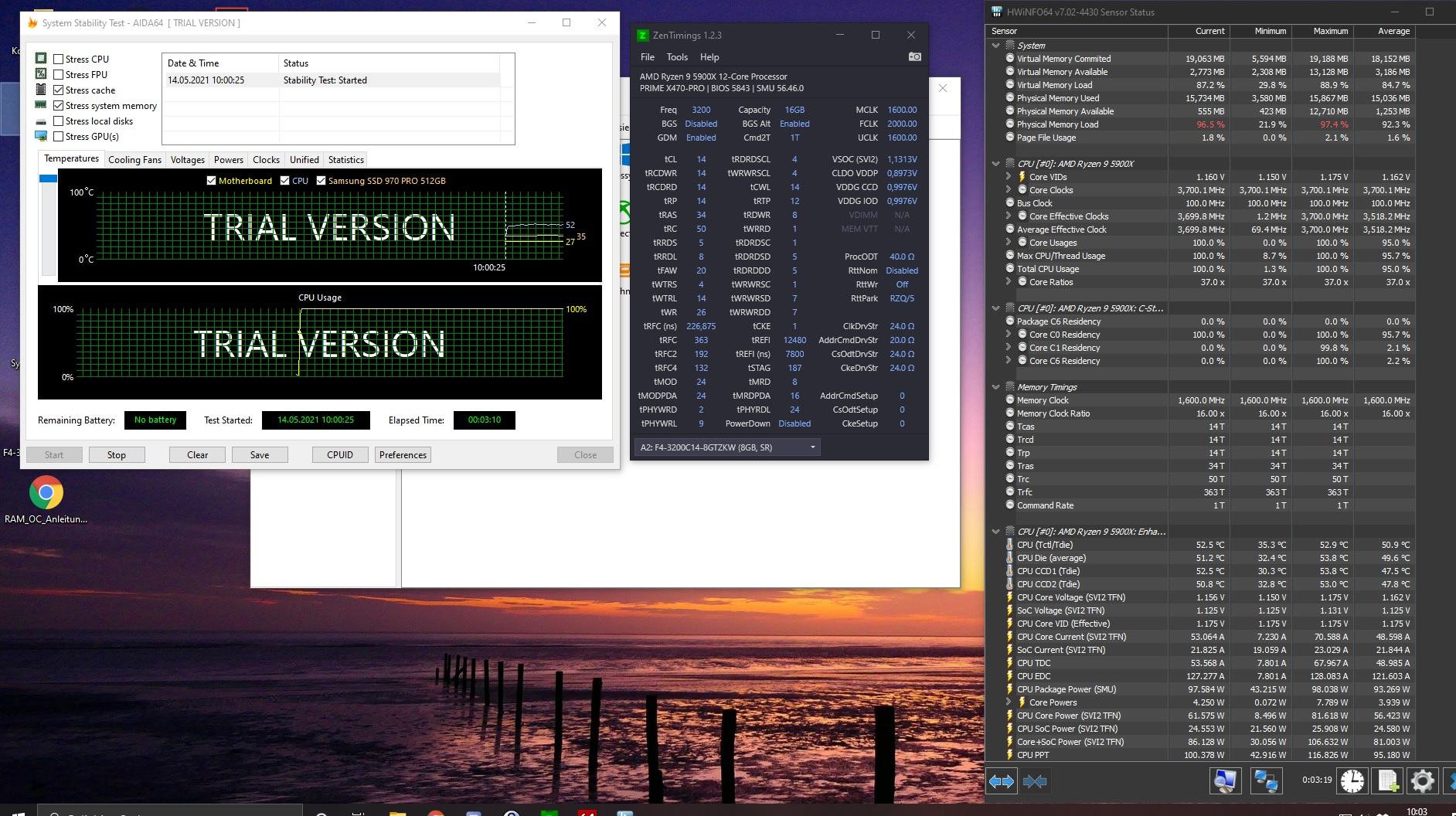Click the HWiNFO logging sheet with plus icon
The image size is (1456, 816).
(x=1388, y=781)
